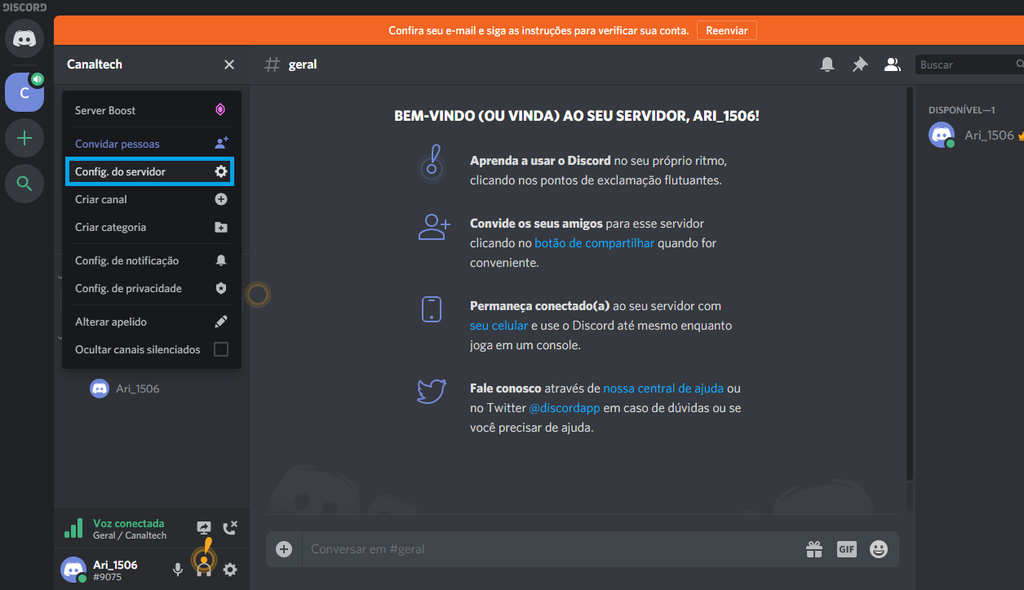Open the GIF picker
The height and width of the screenshot is (590, 1024).
pyautogui.click(x=846, y=549)
